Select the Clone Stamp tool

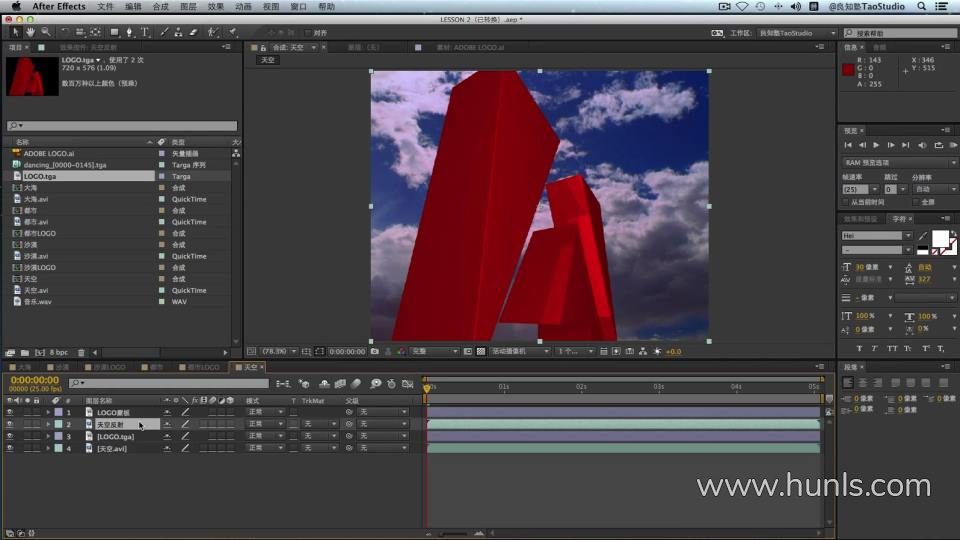point(178,32)
